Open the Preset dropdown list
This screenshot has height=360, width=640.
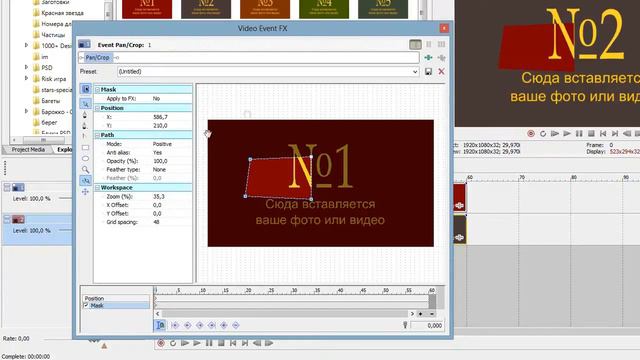coord(415,72)
